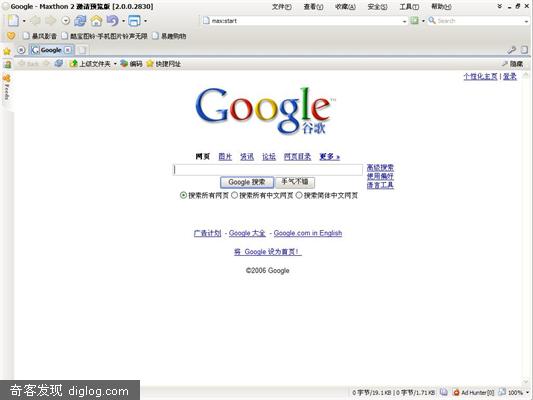This screenshot has height=400, width=533.
Task: Click the window layout toolbar icon
Action: pos(134,21)
